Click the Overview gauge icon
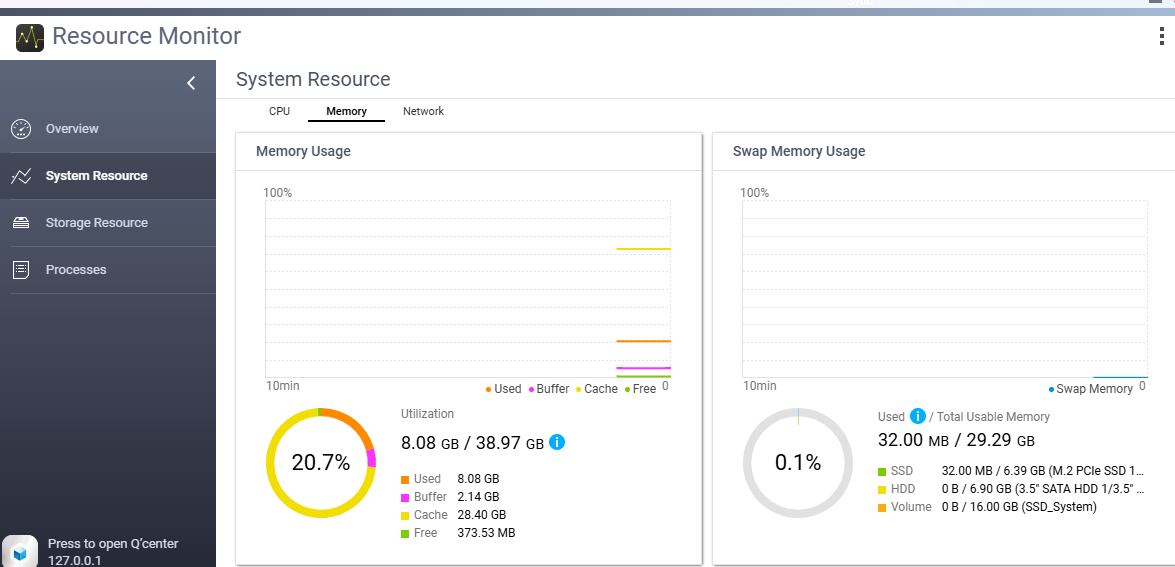The image size is (1175, 567). 21,129
